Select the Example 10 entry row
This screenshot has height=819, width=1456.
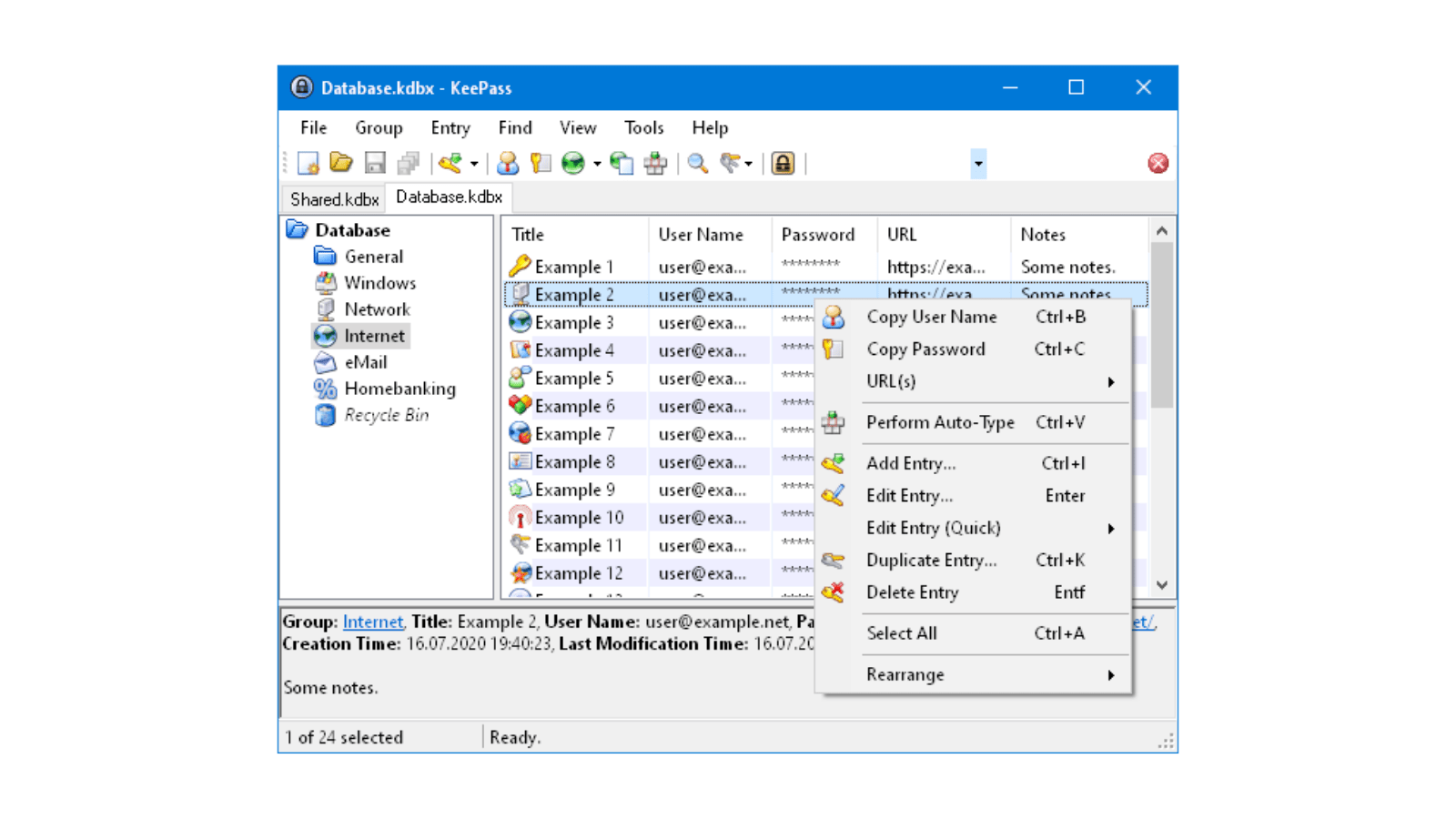(x=659, y=517)
